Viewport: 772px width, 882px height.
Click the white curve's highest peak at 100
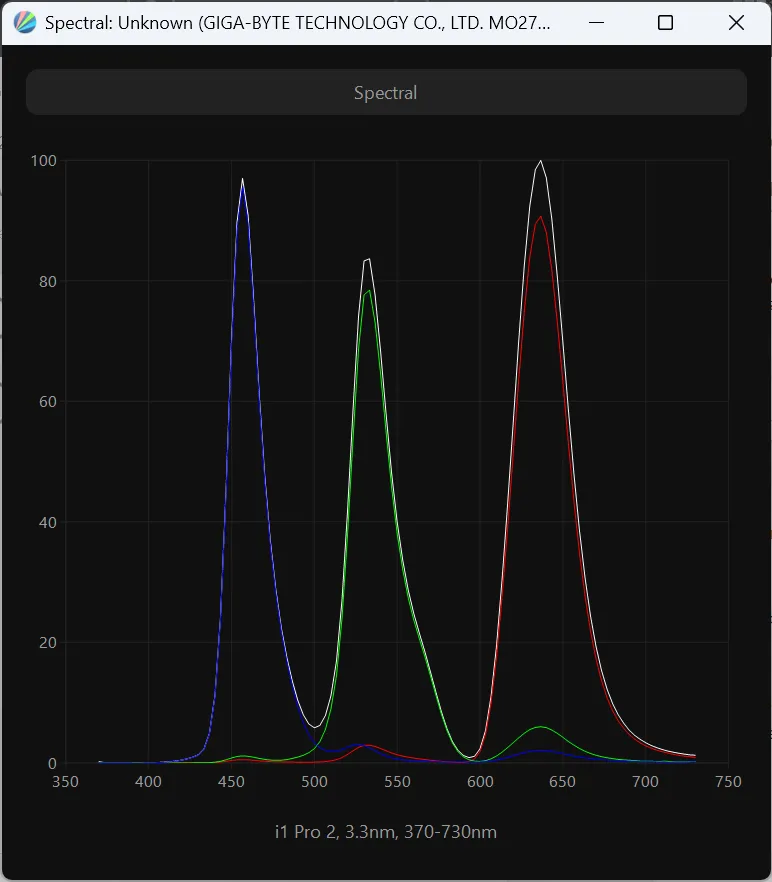click(541, 161)
